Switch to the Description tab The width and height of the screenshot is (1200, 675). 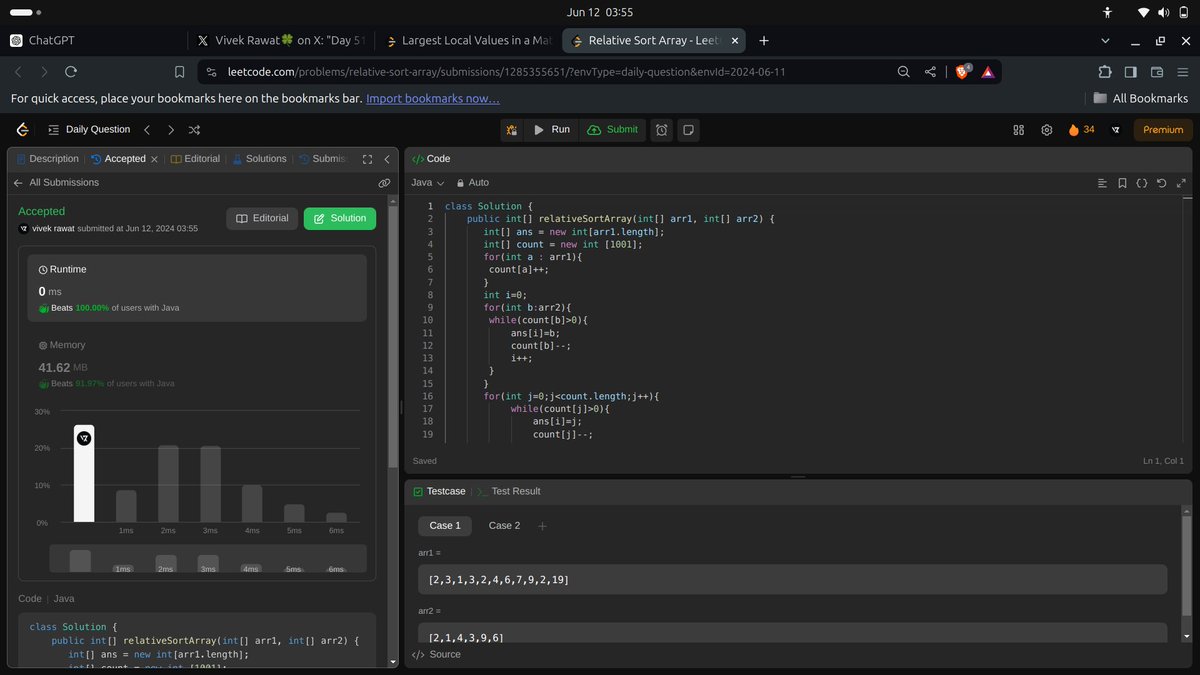47,159
